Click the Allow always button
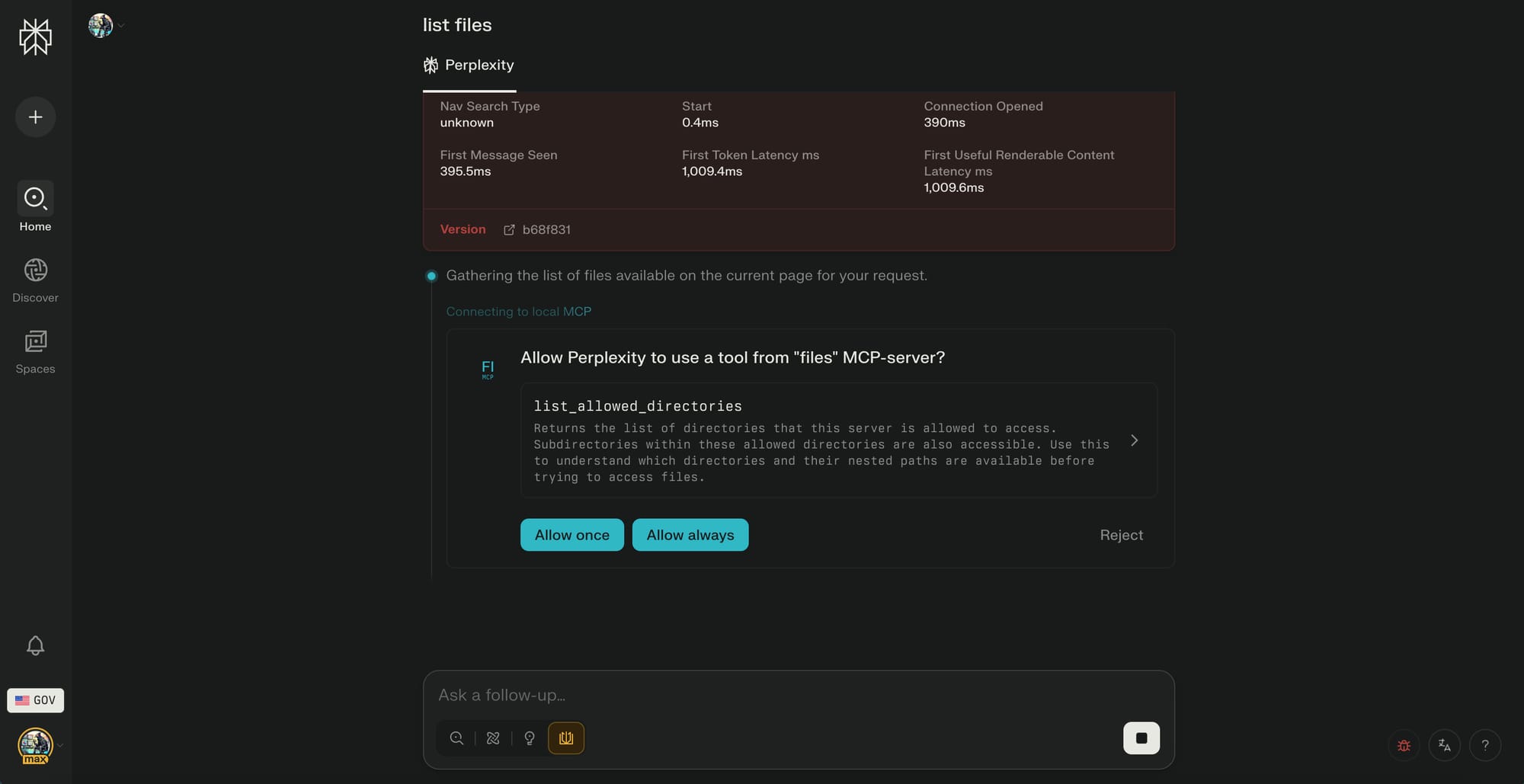 [x=690, y=535]
